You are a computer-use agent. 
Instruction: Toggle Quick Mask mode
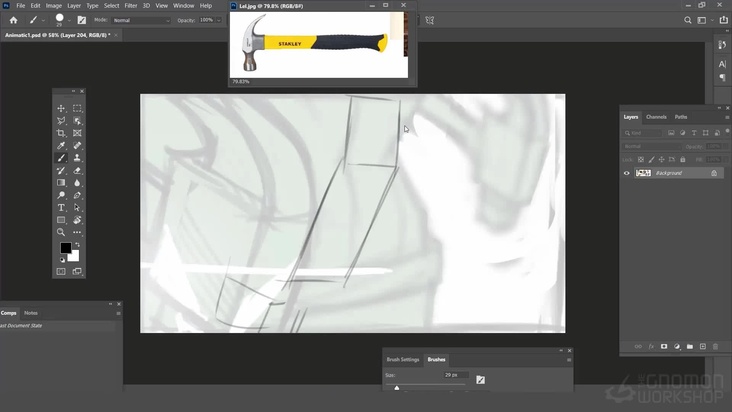coord(61,271)
